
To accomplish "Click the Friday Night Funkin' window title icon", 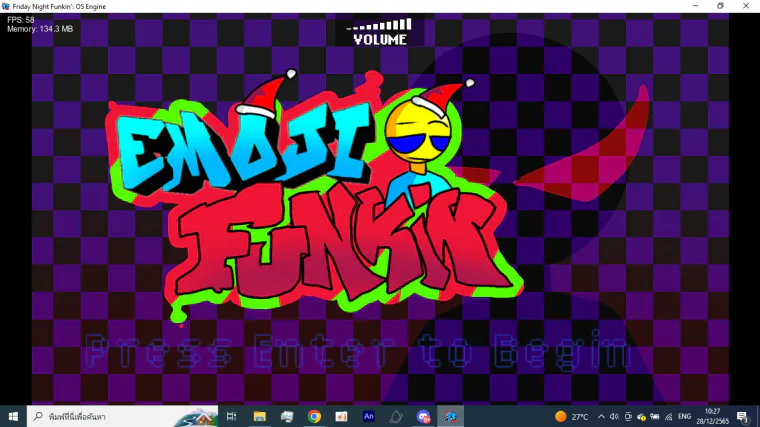I will (6, 6).
